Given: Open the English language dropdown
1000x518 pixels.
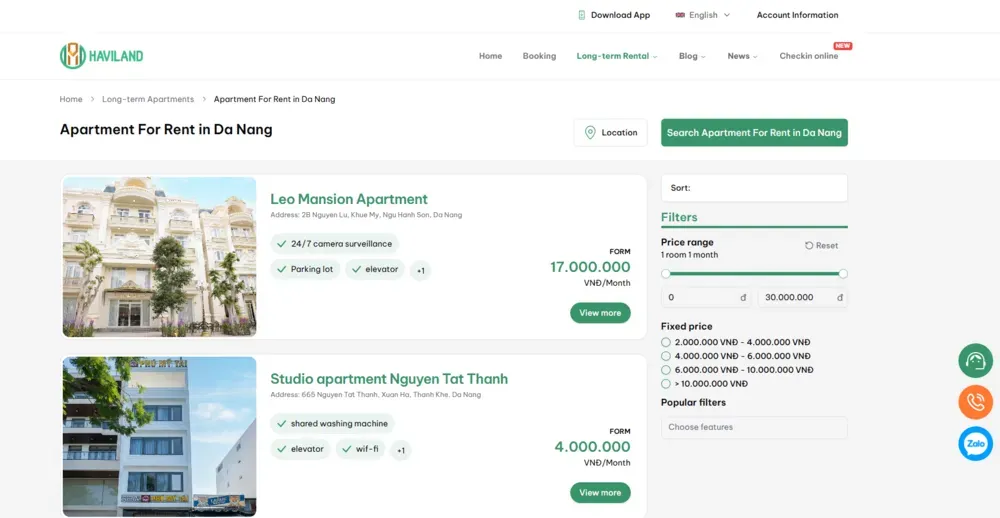Looking at the screenshot, I should coord(703,15).
